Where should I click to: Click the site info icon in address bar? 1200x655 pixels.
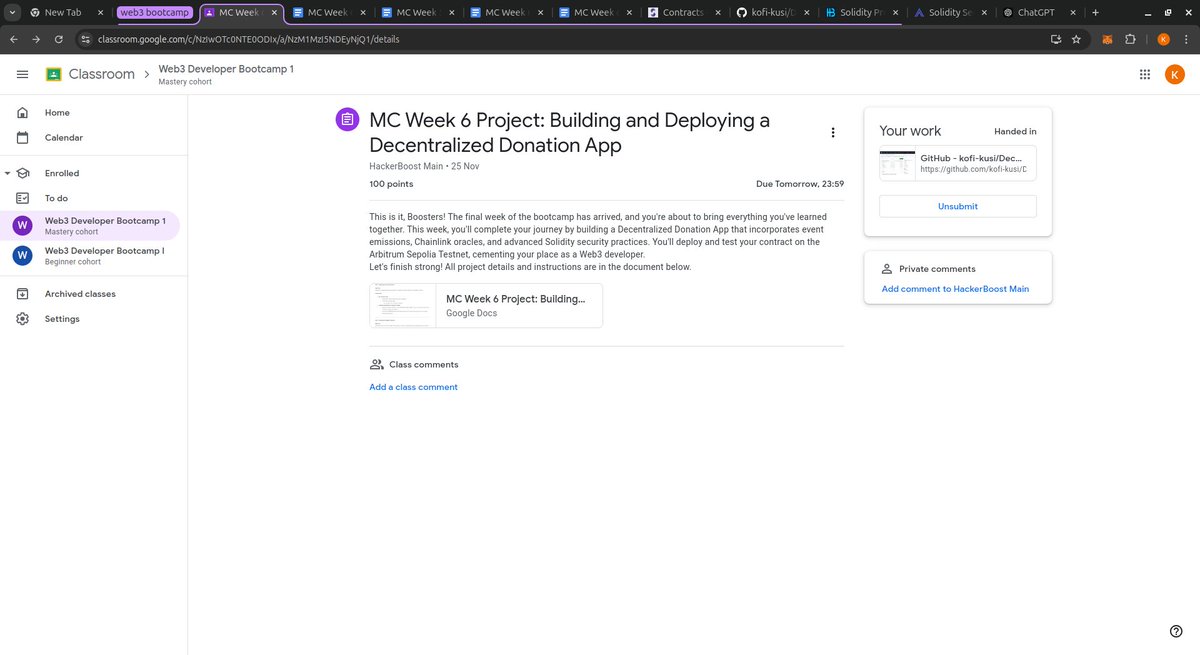coord(86,39)
